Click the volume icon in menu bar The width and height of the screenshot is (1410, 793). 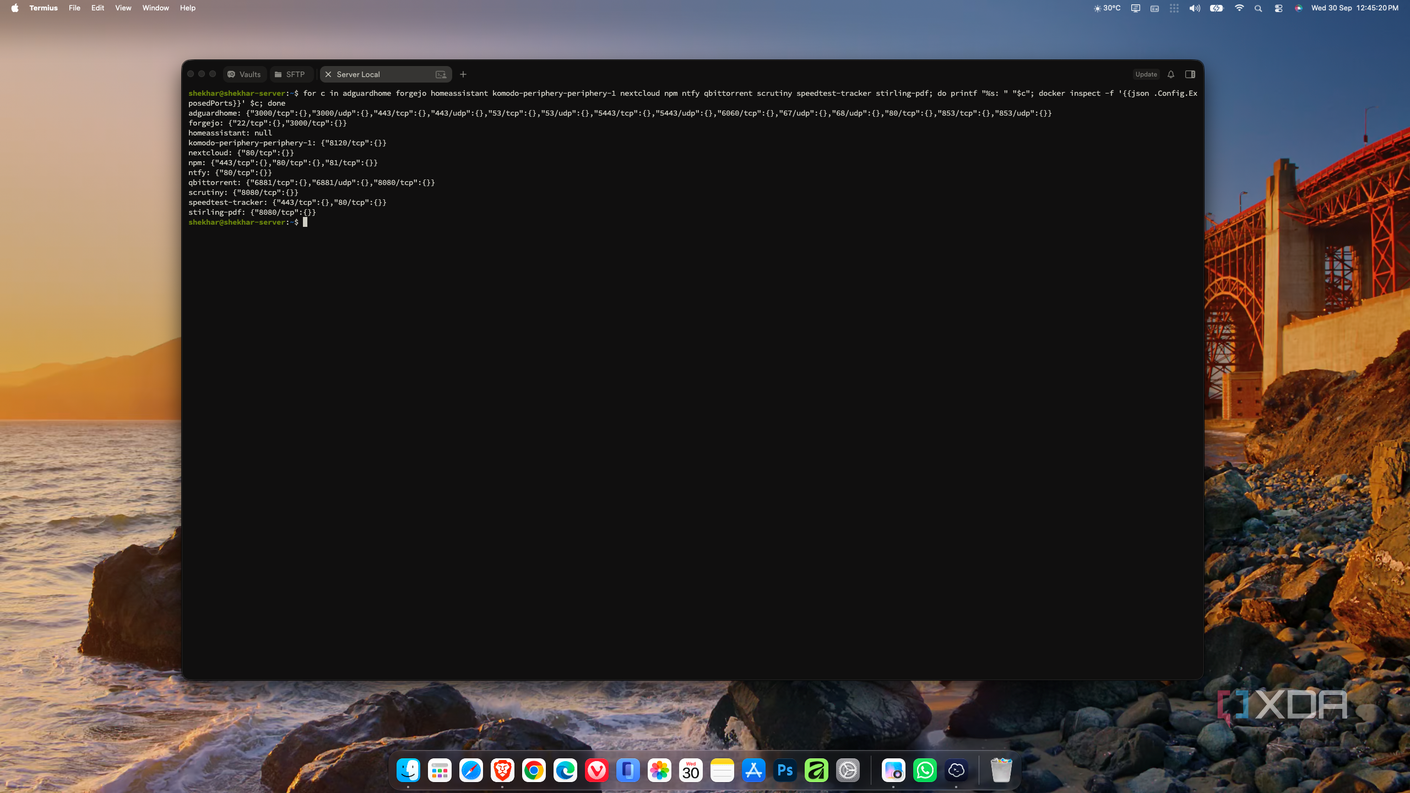(x=1194, y=8)
